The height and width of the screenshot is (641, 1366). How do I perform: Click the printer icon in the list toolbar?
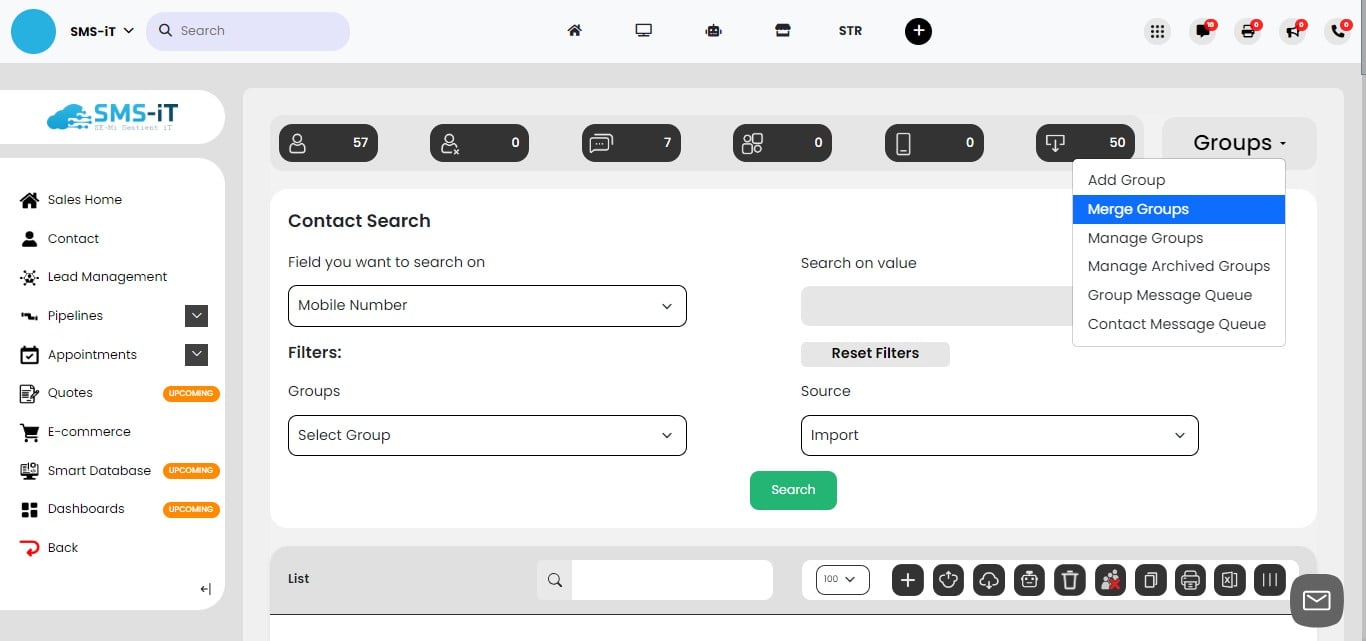(x=1190, y=580)
